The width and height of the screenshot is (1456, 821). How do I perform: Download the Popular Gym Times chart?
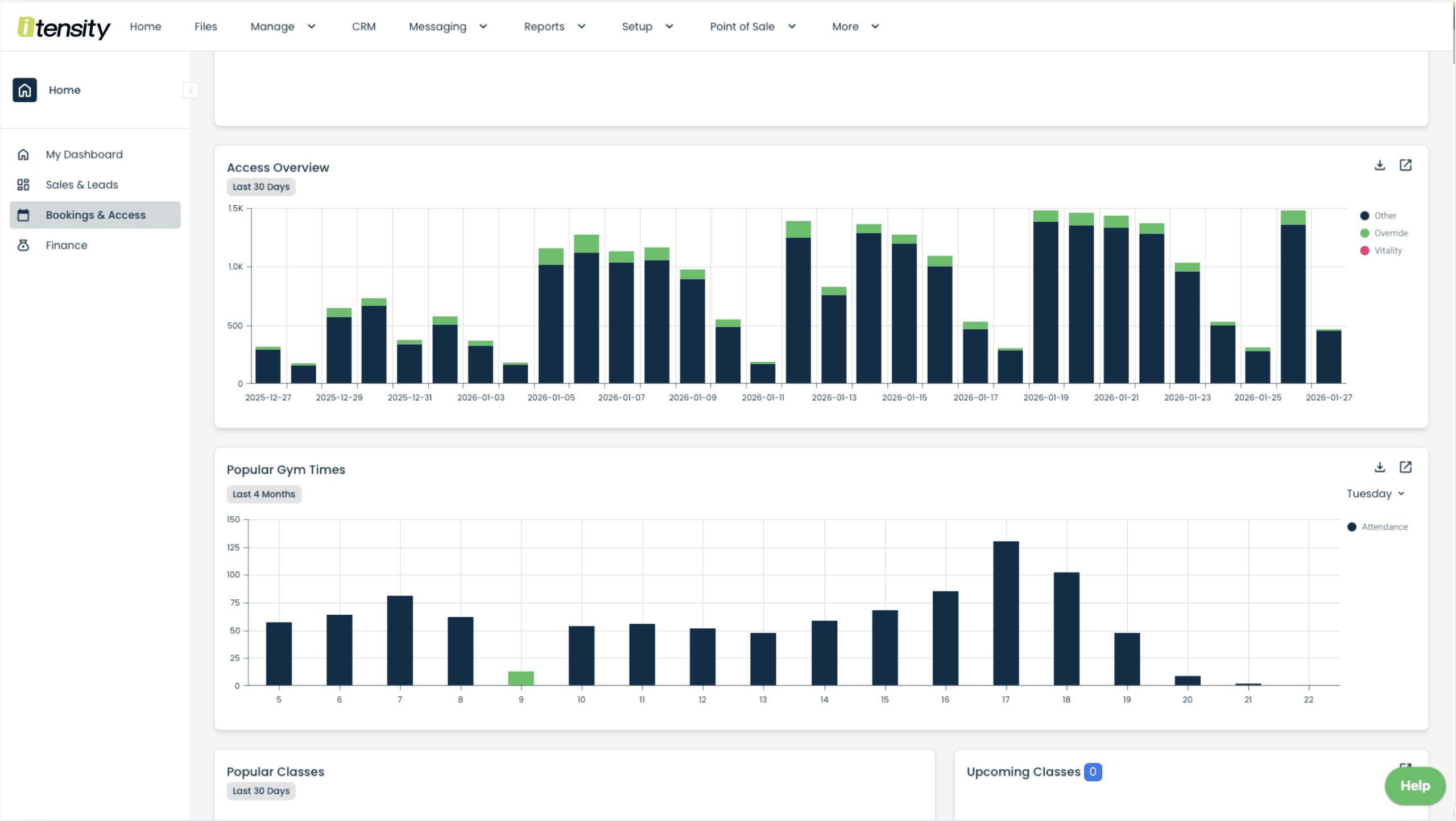(1379, 467)
